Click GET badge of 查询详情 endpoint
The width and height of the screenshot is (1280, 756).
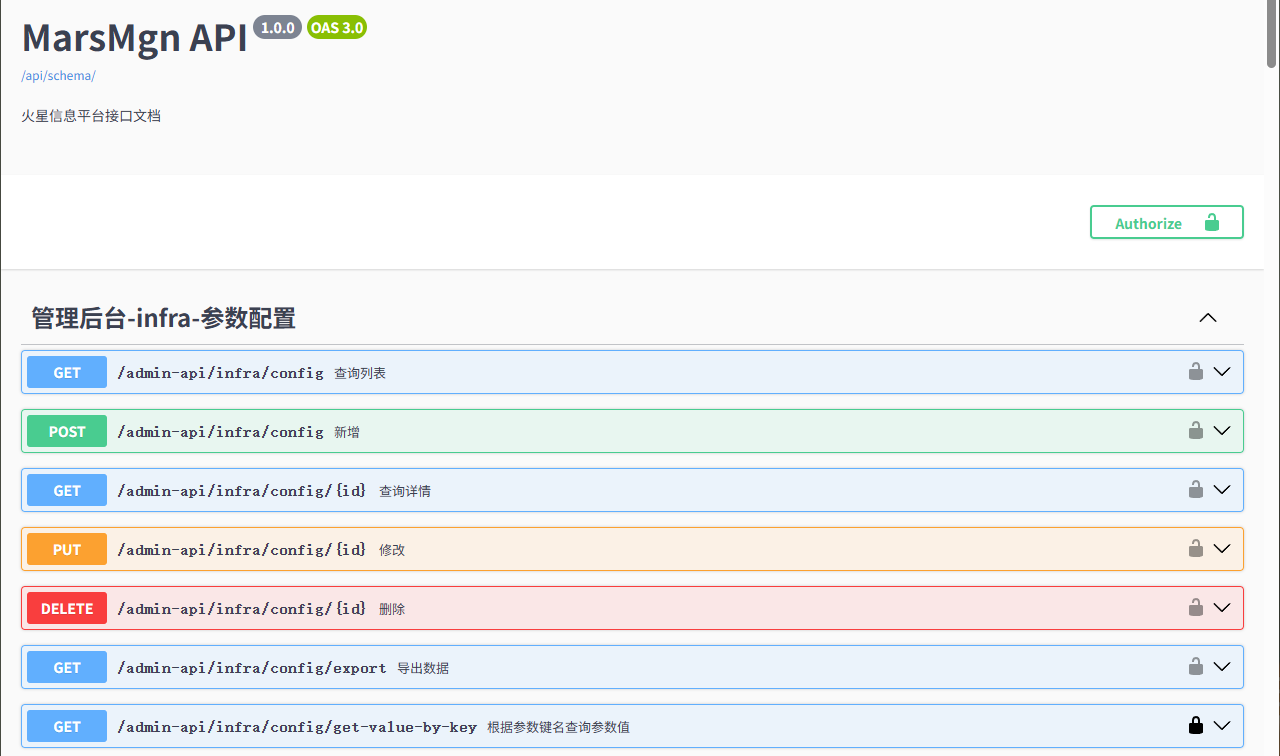click(x=67, y=490)
